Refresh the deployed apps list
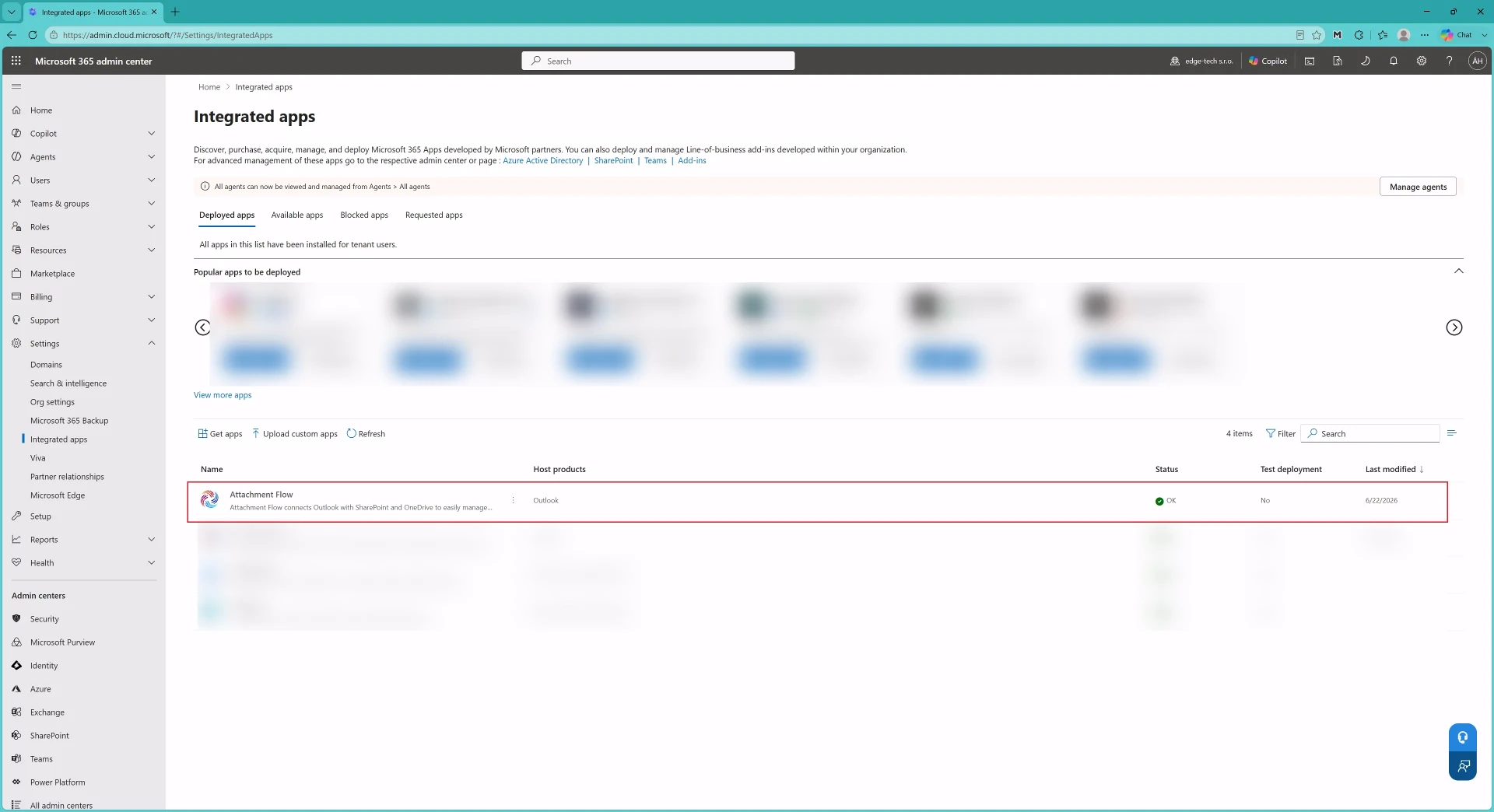This screenshot has width=1494, height=812. click(366, 434)
